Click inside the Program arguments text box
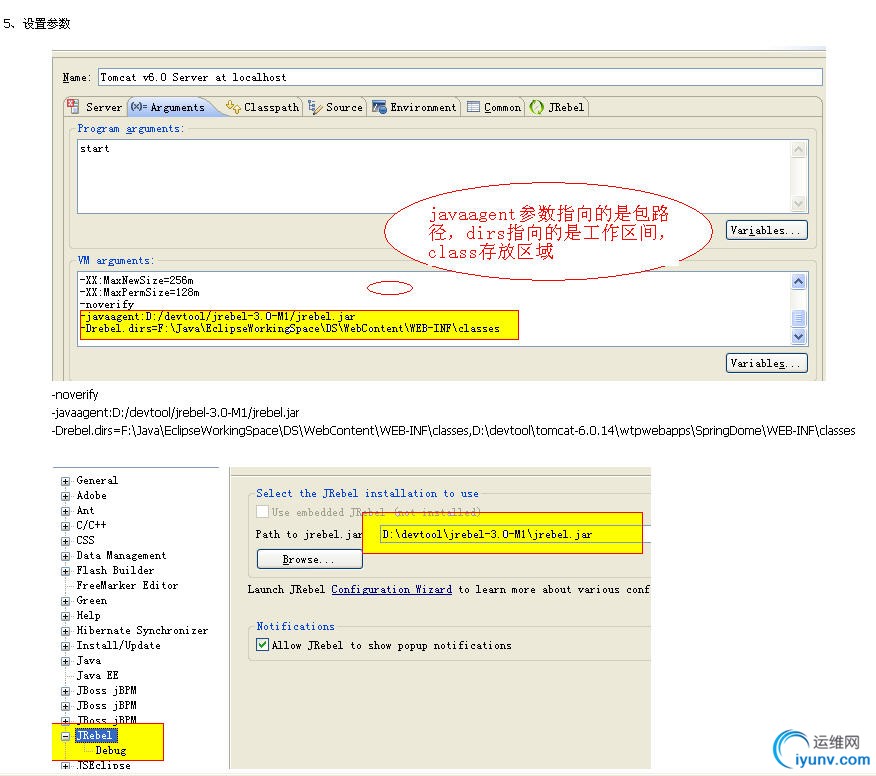876x776 pixels. pos(434,176)
